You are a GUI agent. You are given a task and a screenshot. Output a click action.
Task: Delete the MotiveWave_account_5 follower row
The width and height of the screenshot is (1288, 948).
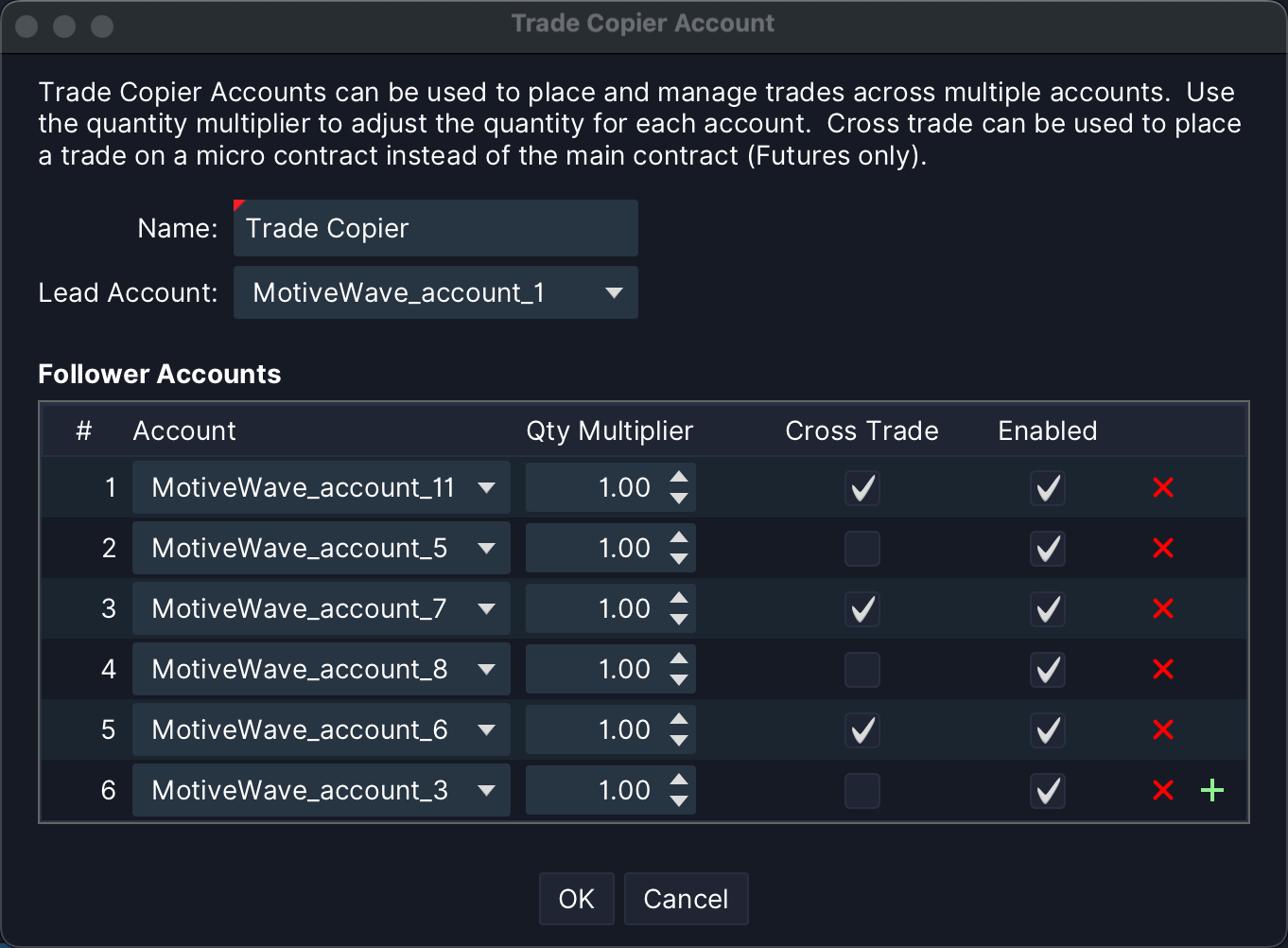[1163, 548]
